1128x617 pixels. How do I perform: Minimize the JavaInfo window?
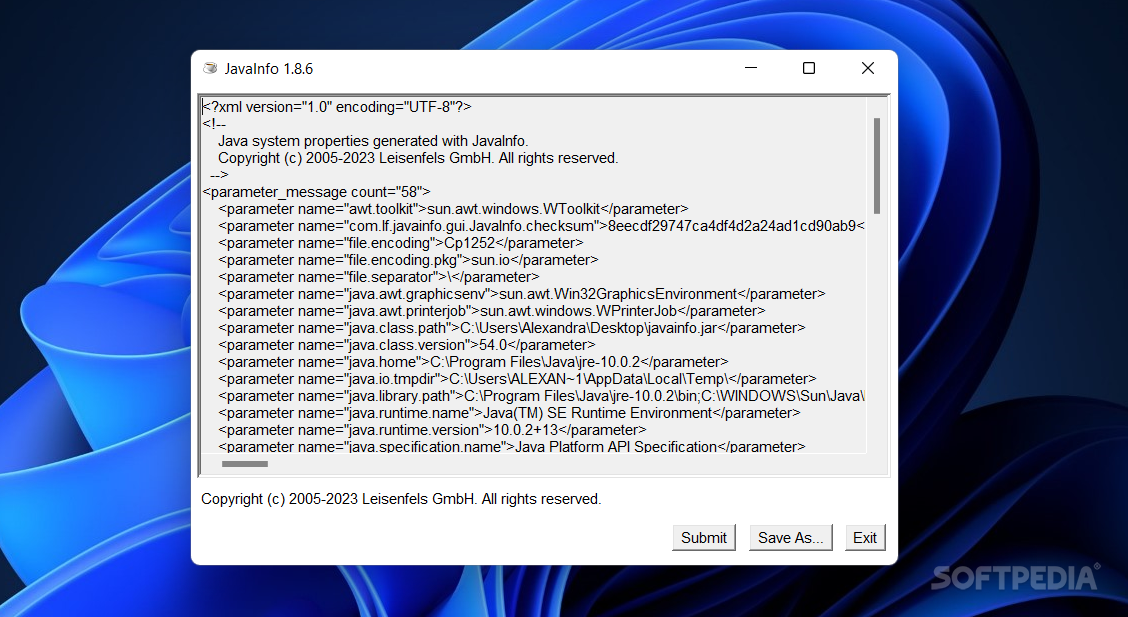point(750,68)
